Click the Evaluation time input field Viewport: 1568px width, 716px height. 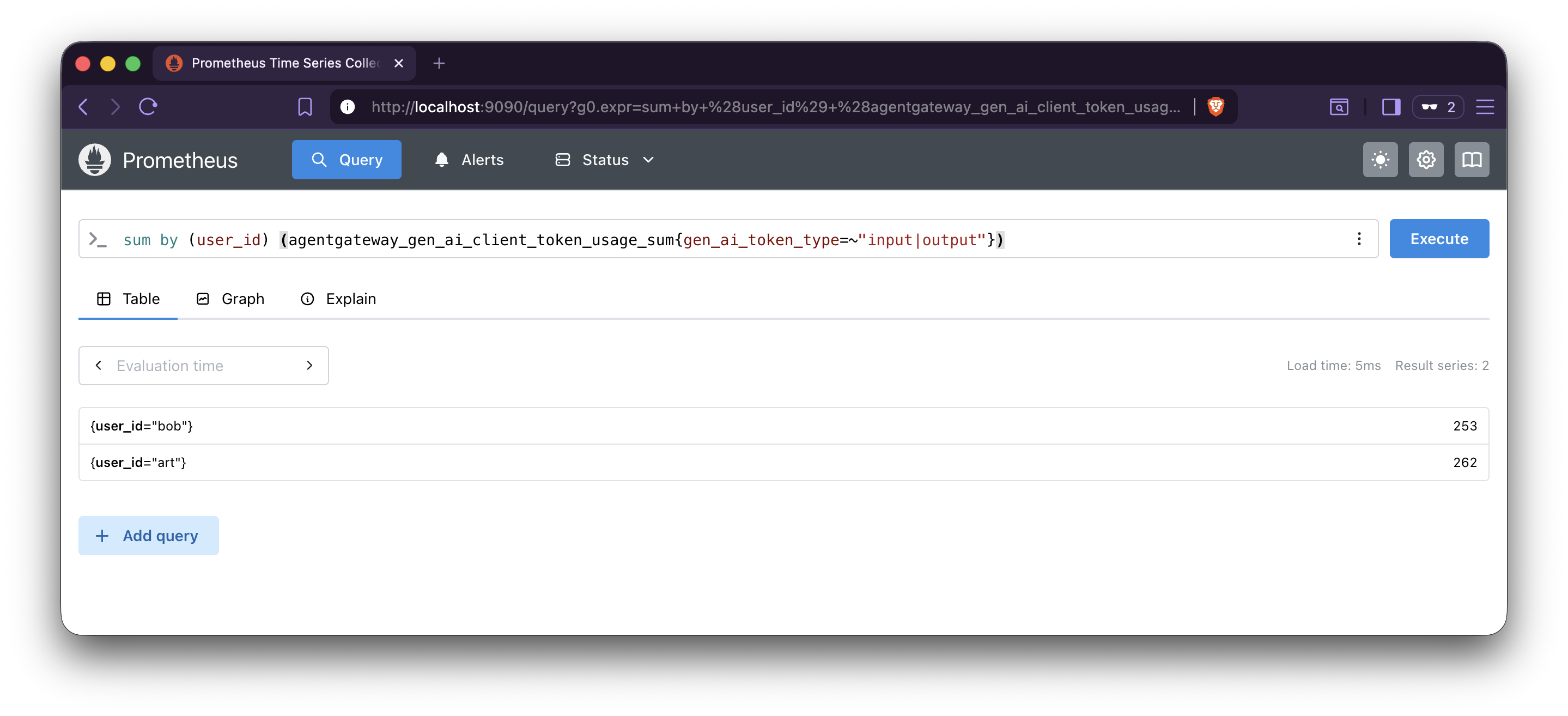[204, 365]
